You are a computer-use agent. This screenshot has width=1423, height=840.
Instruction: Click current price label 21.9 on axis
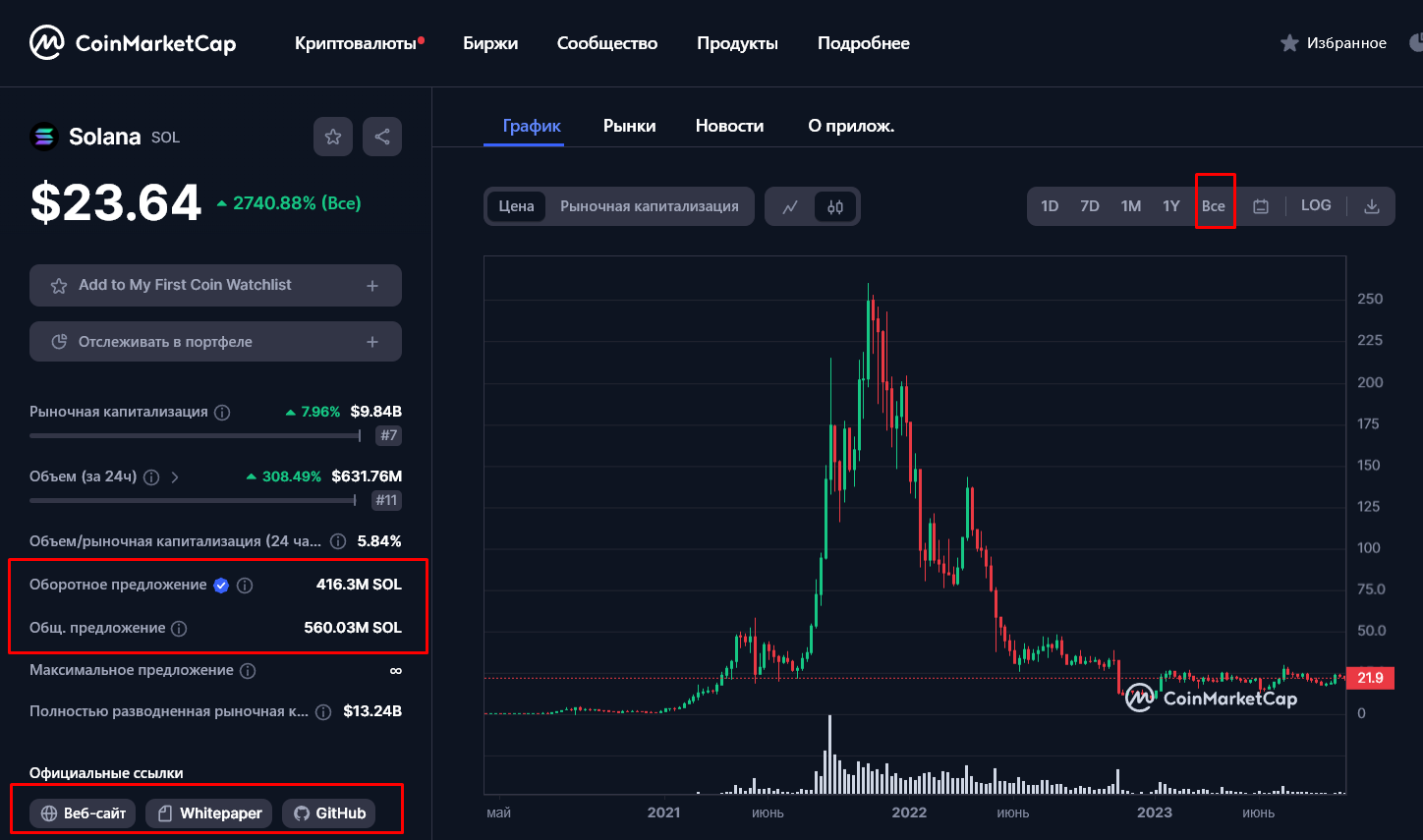1370,678
